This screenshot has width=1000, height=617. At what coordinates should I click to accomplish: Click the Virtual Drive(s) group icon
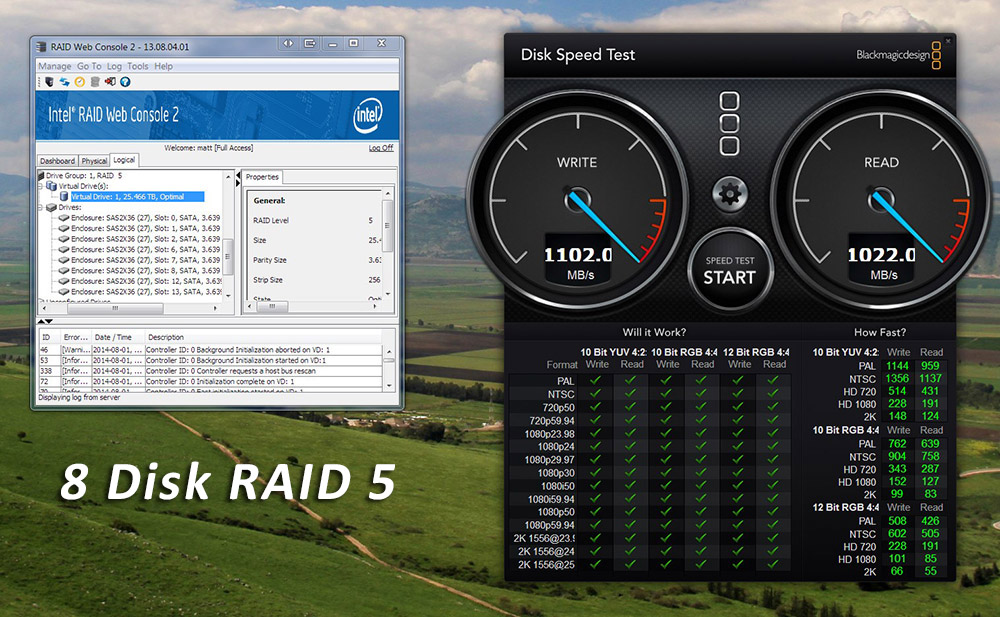pyautogui.click(x=51, y=186)
